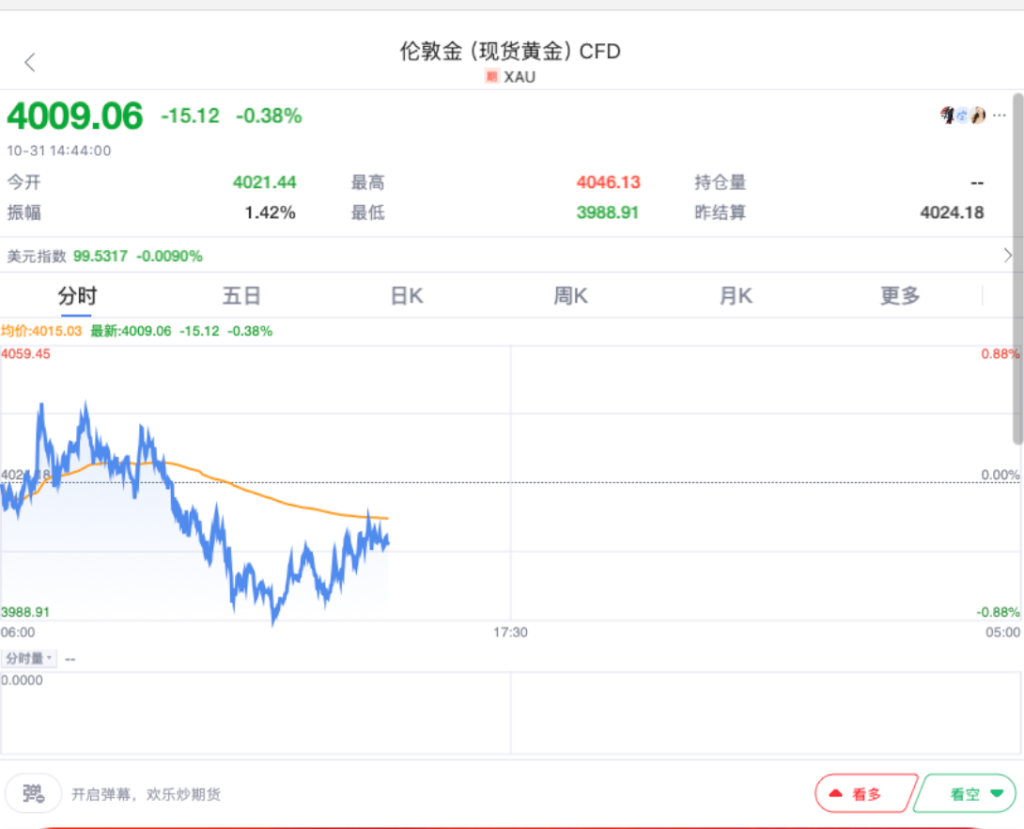
Task: Open the user avatars group at top right
Action: tap(963, 115)
